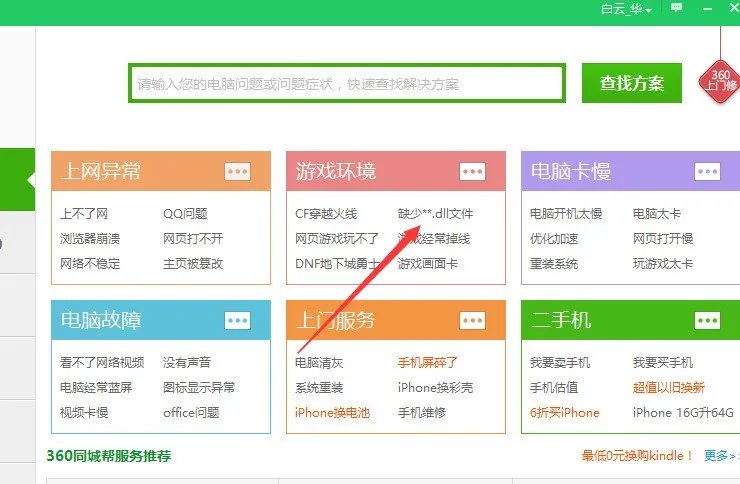Select the 我要买手机 option
Image resolution: width=740 pixels, height=484 pixels.
click(663, 363)
